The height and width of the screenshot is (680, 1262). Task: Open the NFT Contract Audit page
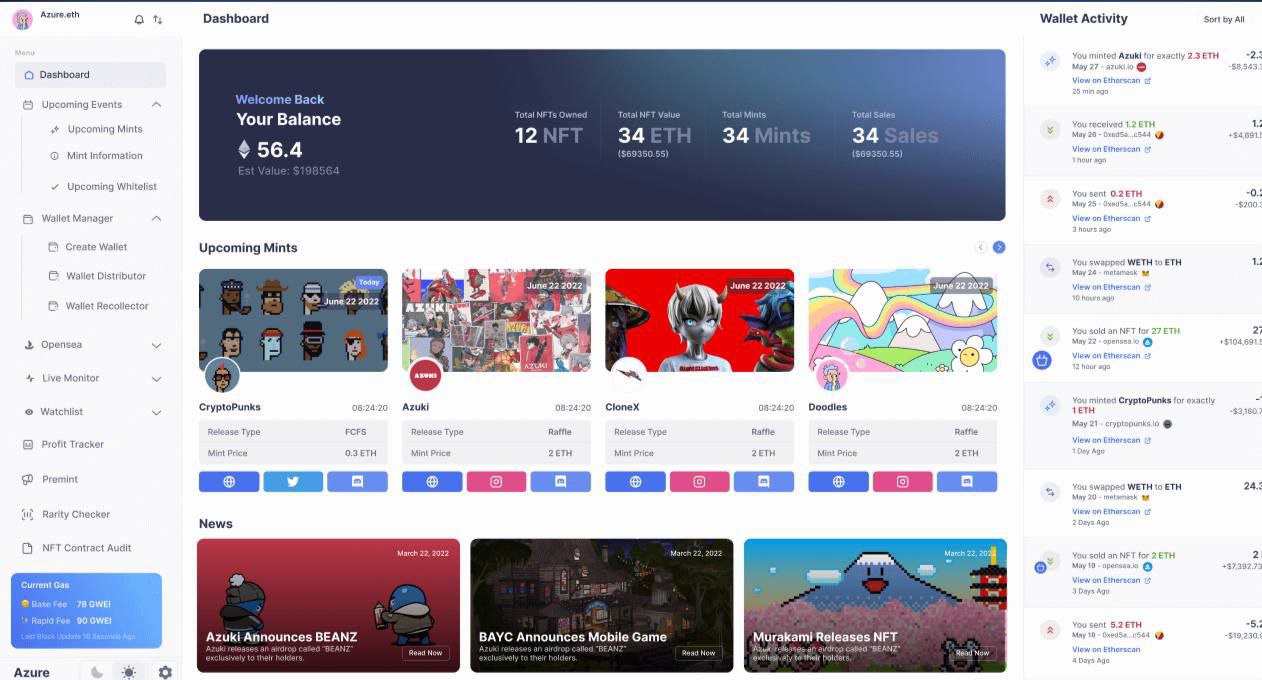click(77, 548)
